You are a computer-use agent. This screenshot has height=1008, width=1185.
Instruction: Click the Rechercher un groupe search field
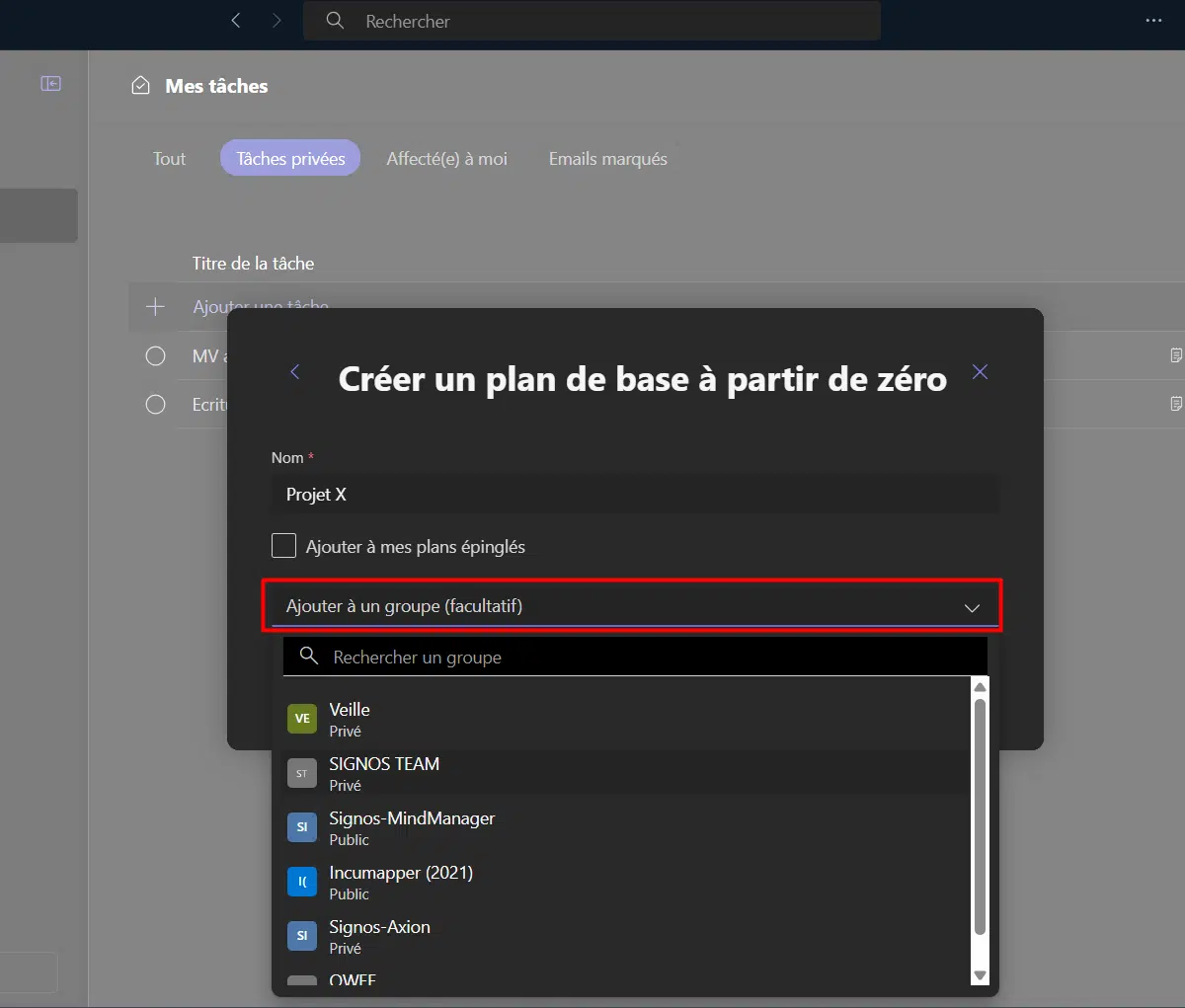pyautogui.click(x=632, y=658)
